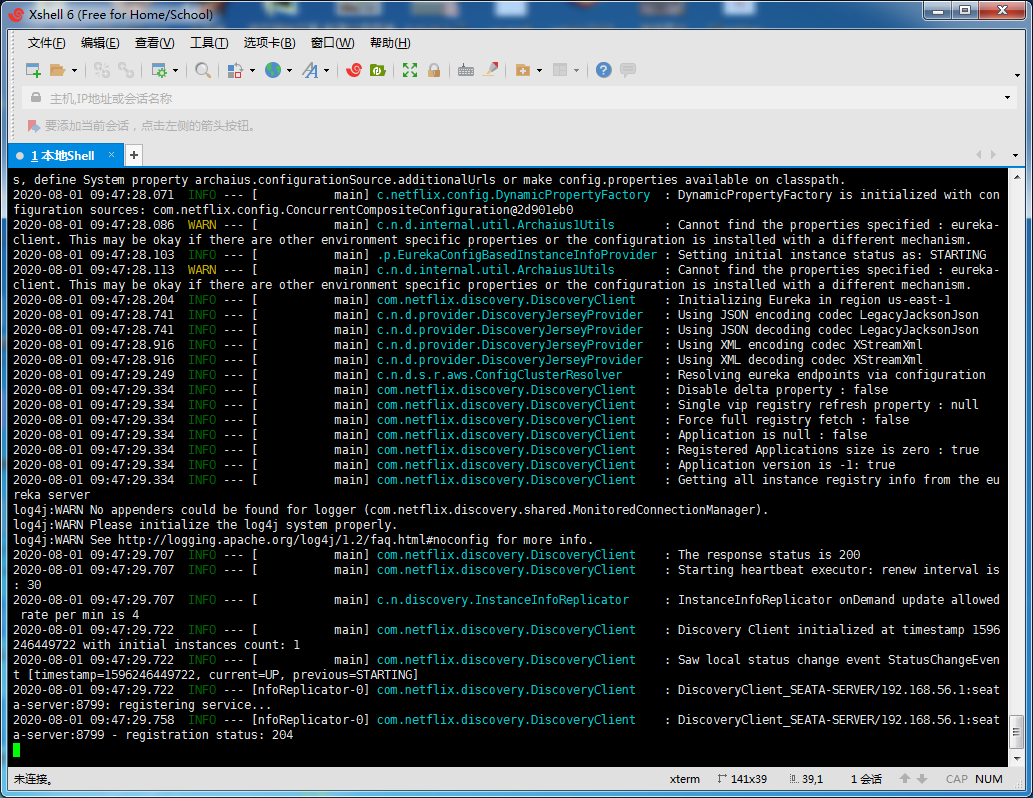The width and height of the screenshot is (1033, 798).
Task: Expand the address bar dropdown arrow
Action: [x=1007, y=98]
